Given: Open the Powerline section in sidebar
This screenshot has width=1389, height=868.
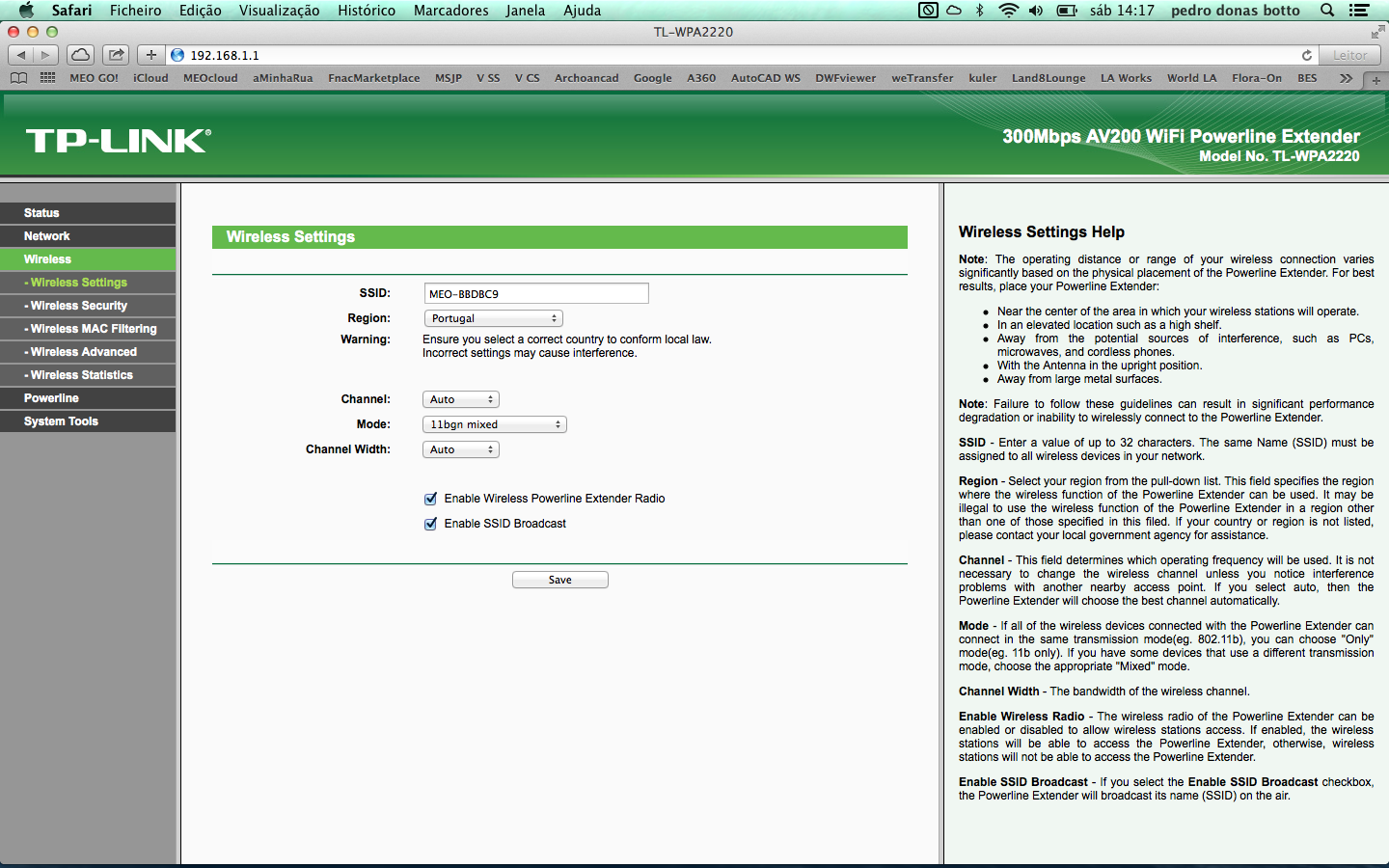Looking at the screenshot, I should point(88,398).
